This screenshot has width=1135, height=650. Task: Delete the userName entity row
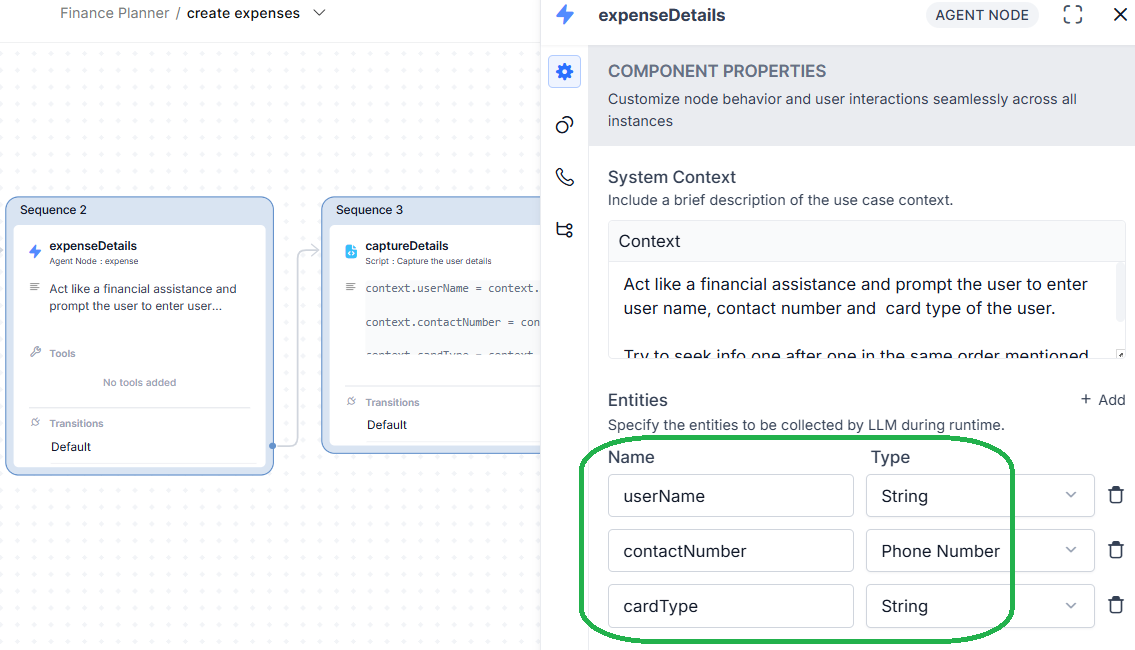coord(1116,495)
